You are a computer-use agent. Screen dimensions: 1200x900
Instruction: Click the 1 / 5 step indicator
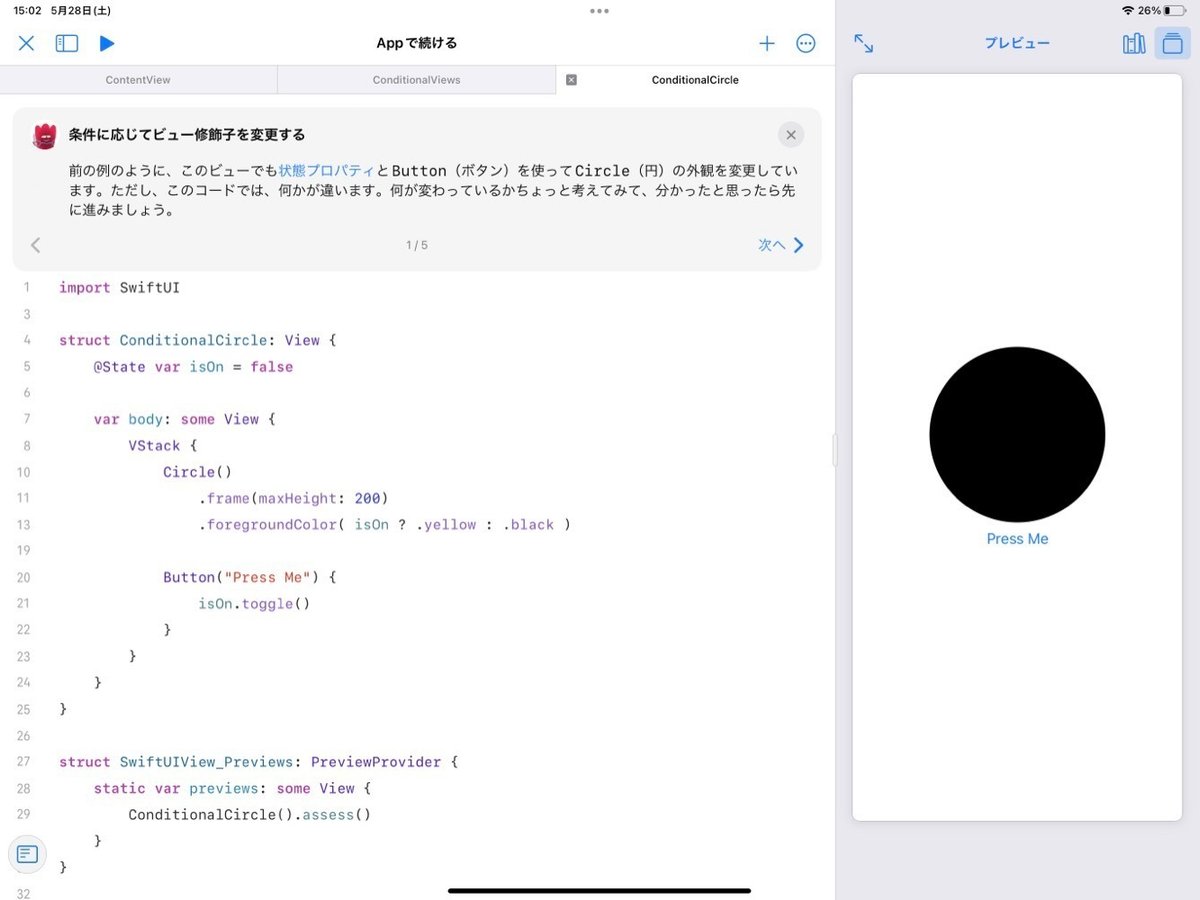[x=417, y=245]
